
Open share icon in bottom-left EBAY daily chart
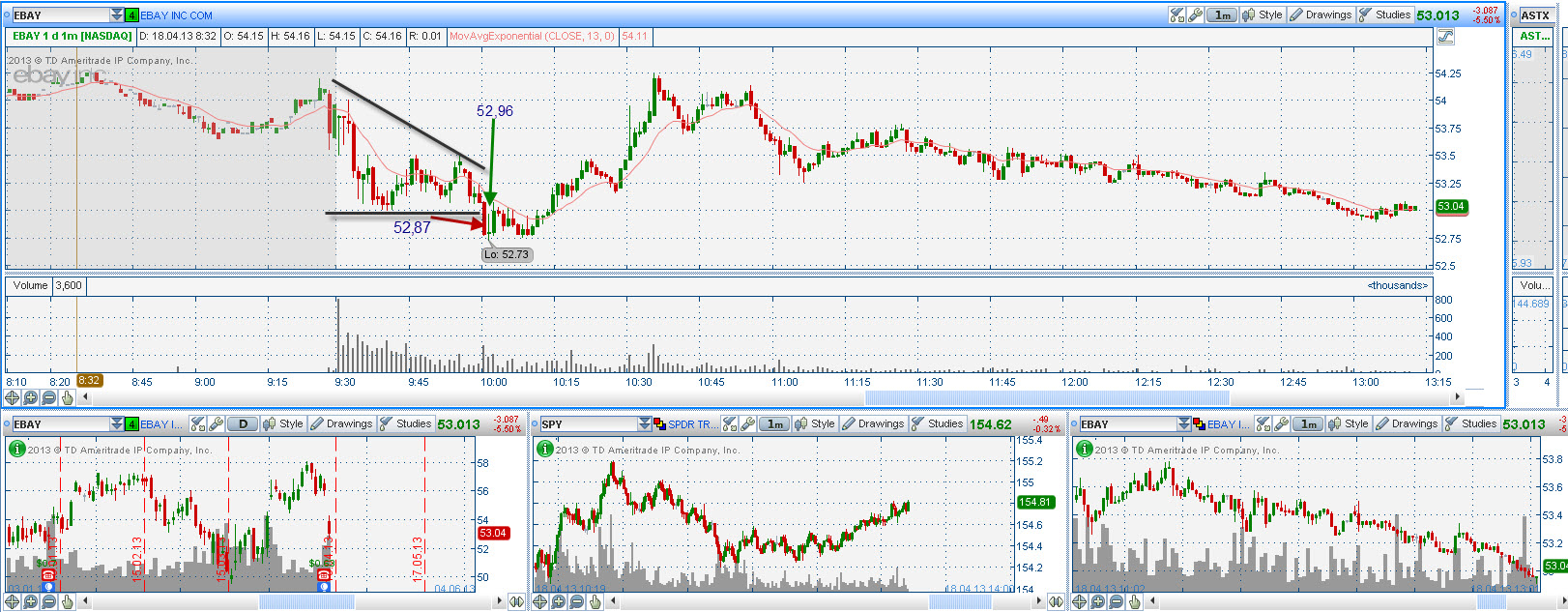[197, 424]
